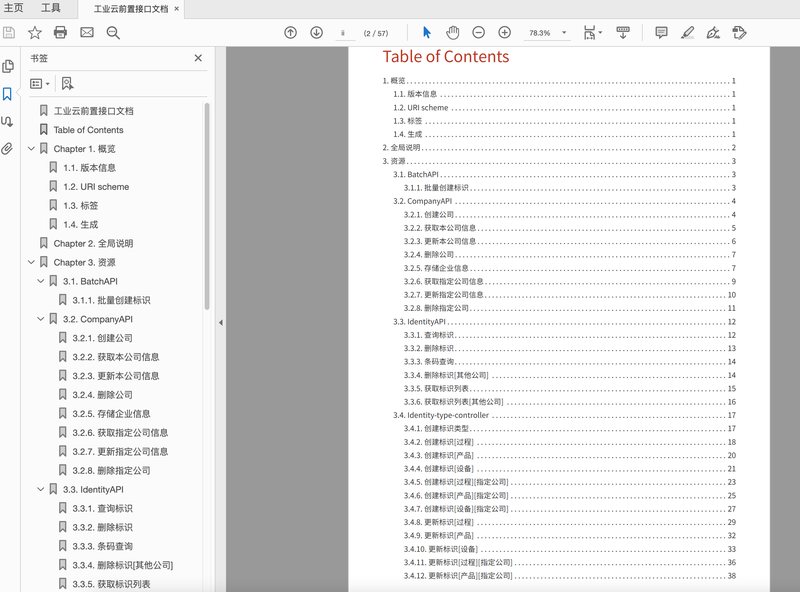The image size is (800, 592).
Task: Open bookmark options dropdown menu
Action: [40, 83]
